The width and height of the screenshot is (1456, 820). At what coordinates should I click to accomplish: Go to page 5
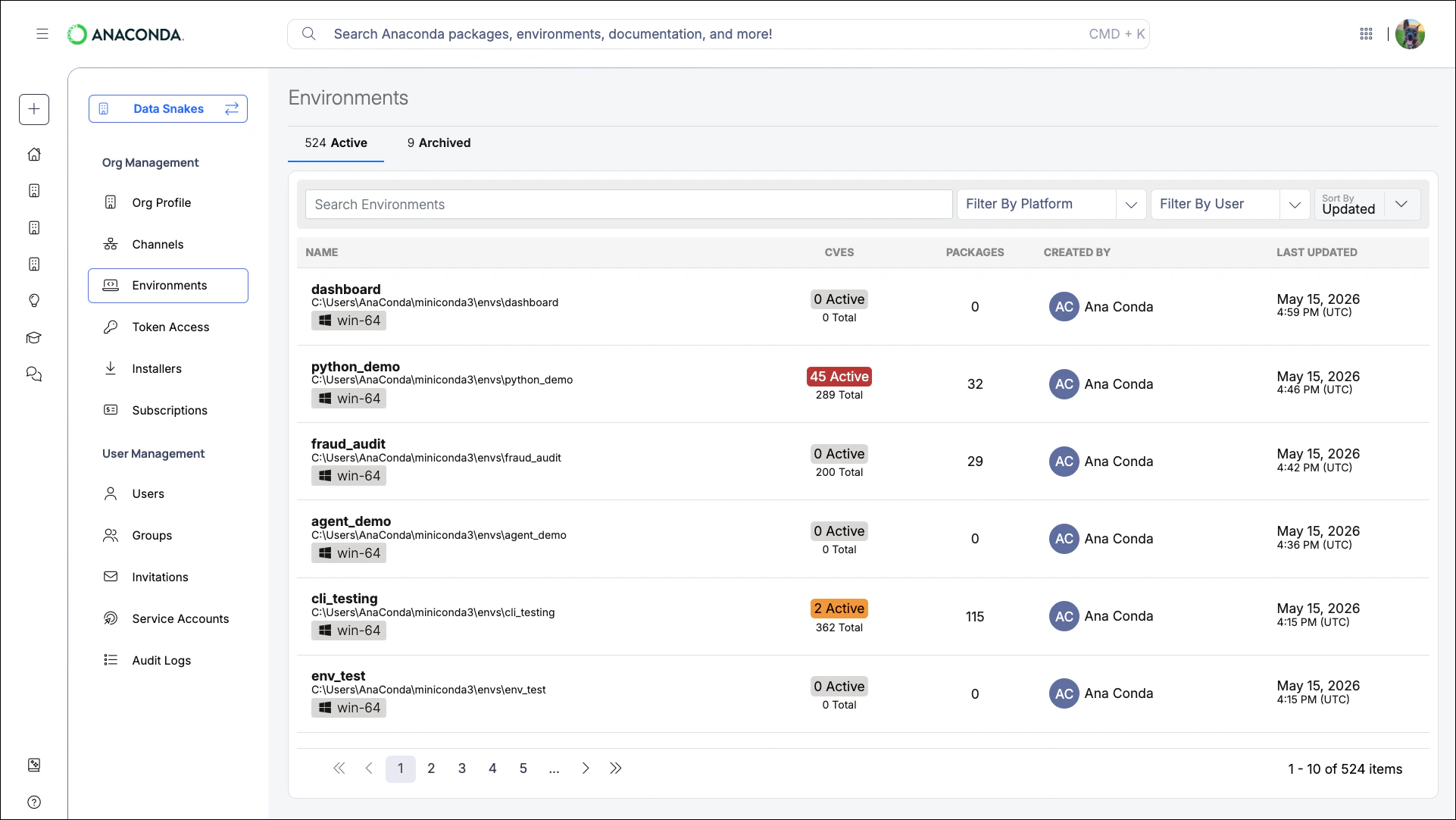[523, 768]
